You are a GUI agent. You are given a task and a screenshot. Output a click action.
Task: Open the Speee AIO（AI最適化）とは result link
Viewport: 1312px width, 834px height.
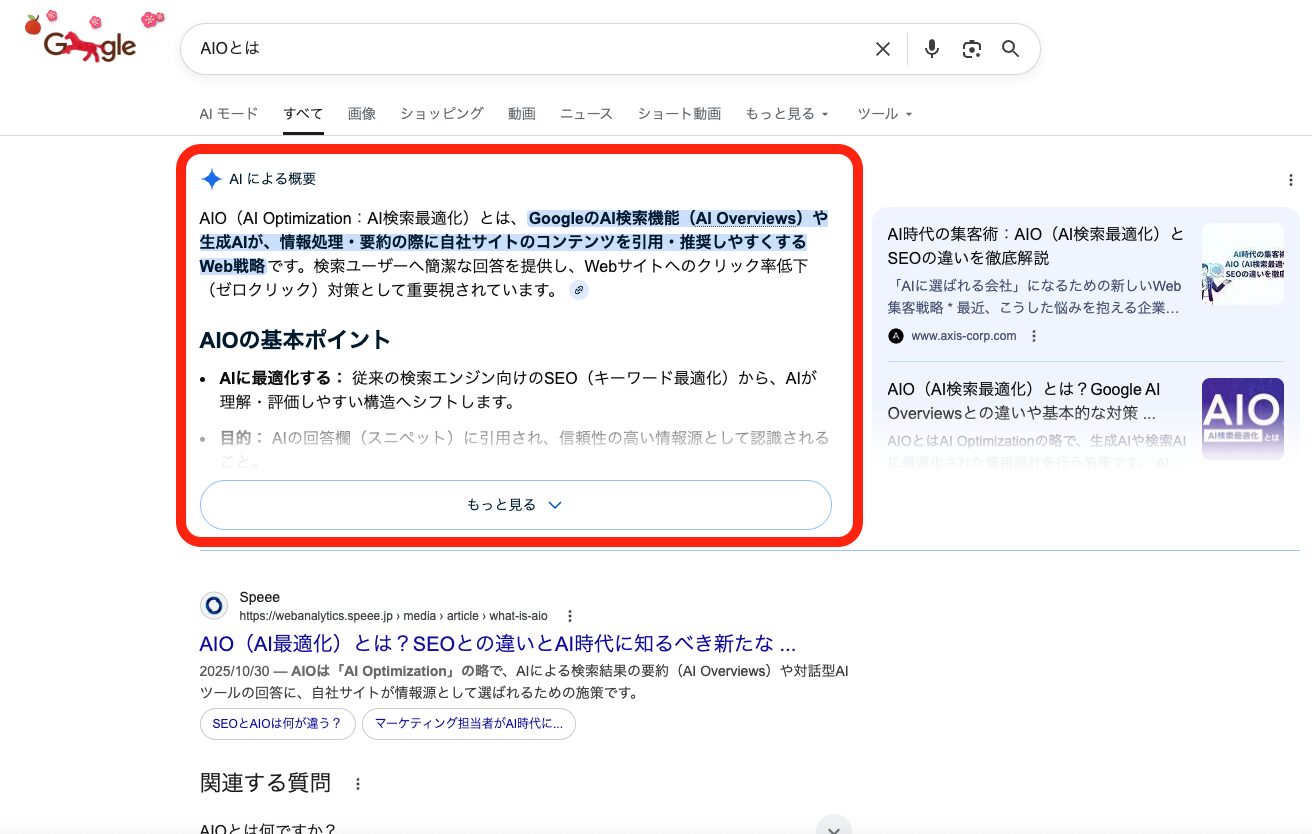pyautogui.click(x=497, y=643)
